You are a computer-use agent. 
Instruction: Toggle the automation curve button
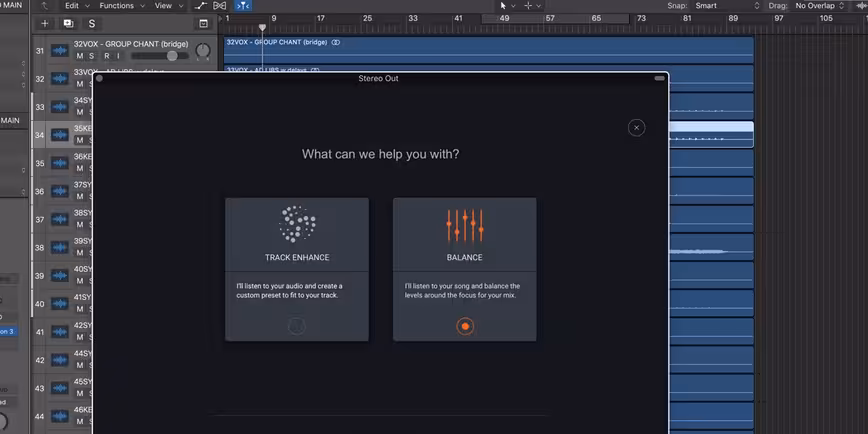click(x=200, y=6)
